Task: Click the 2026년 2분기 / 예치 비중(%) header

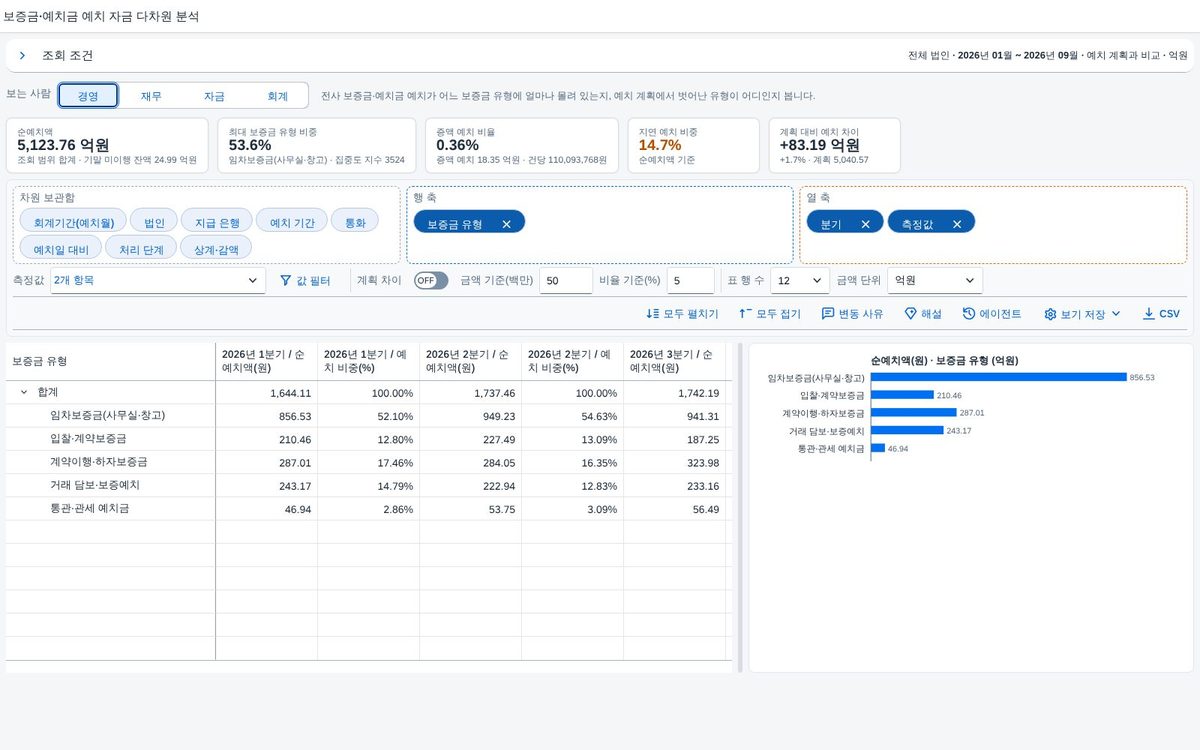Action: click(572, 361)
